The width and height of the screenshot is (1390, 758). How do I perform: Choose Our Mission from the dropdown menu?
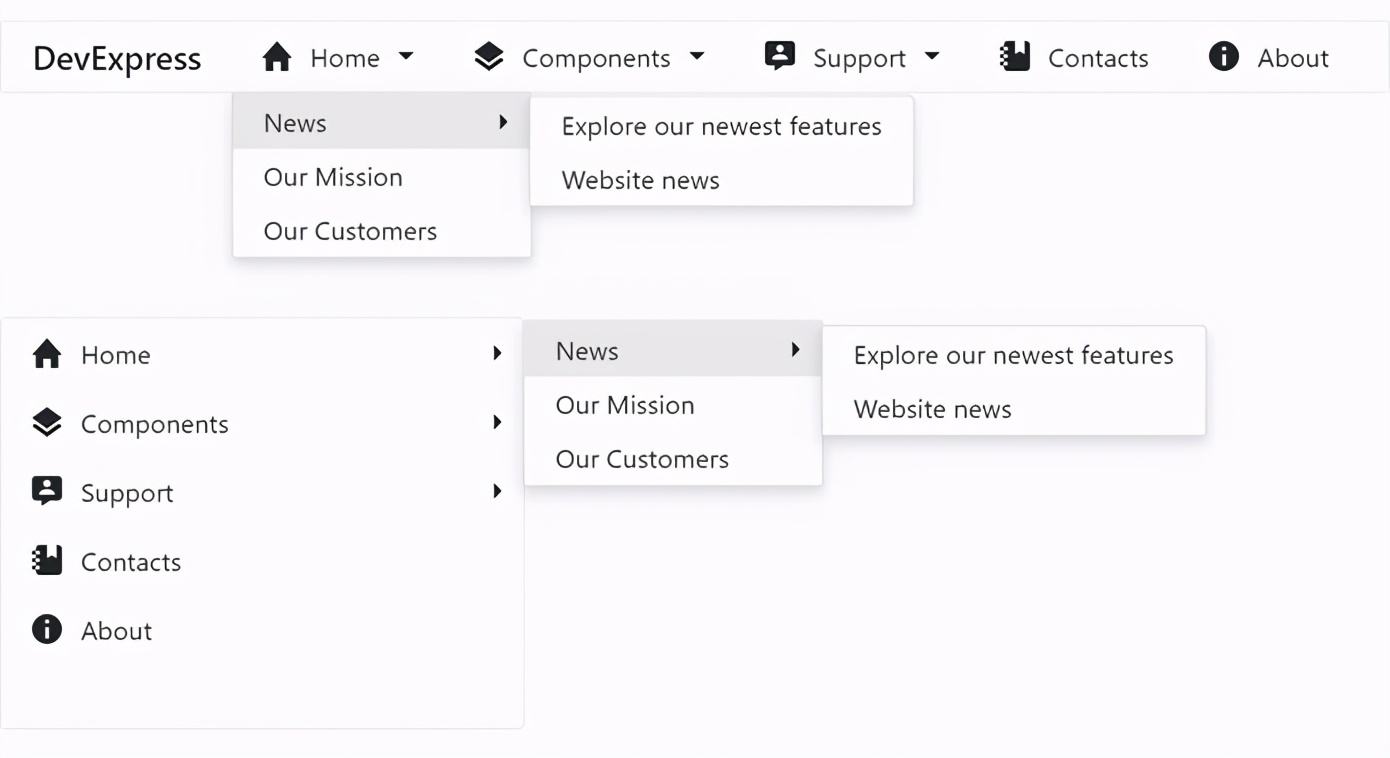[333, 177]
